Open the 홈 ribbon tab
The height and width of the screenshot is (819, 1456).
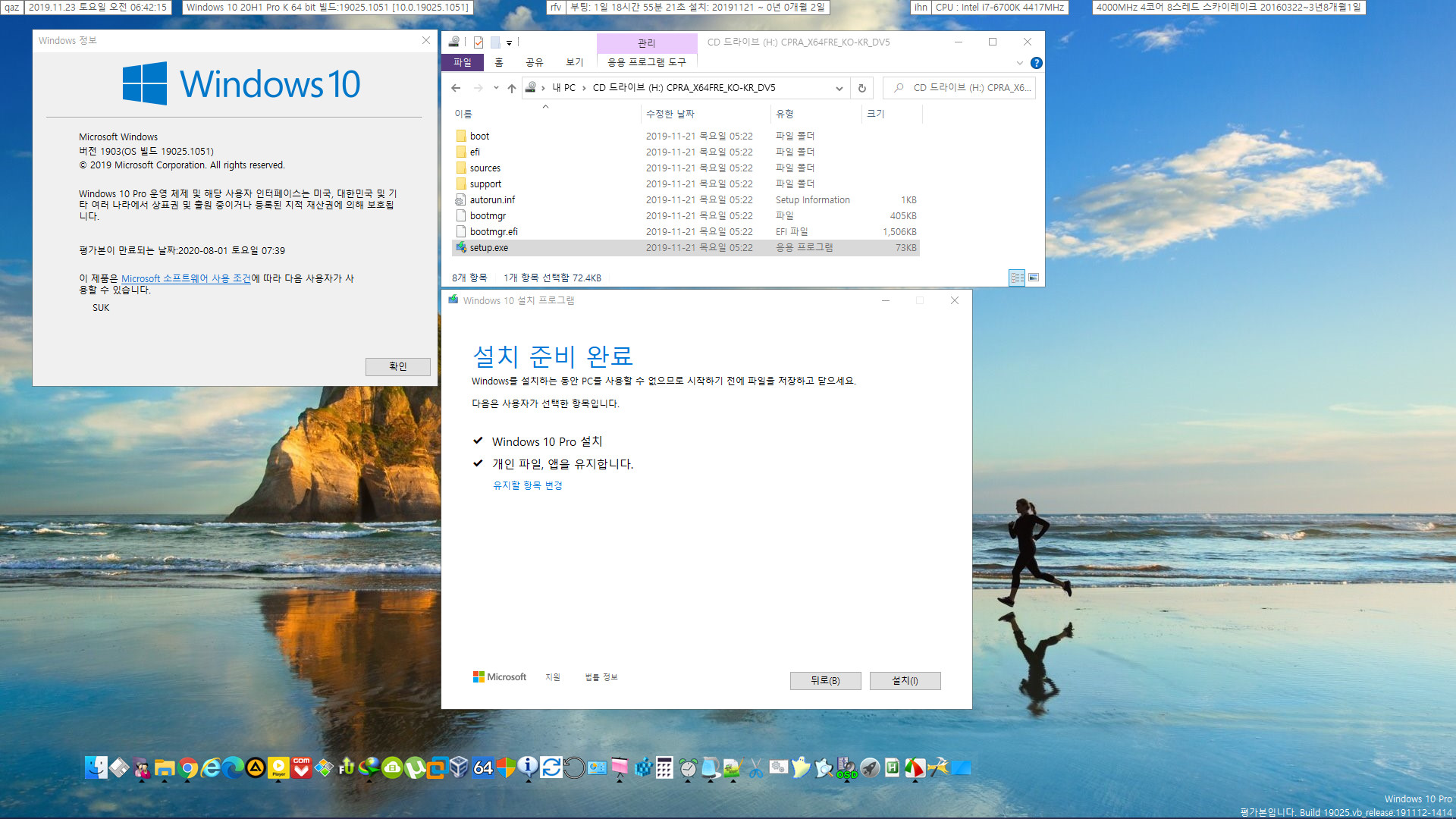click(498, 62)
